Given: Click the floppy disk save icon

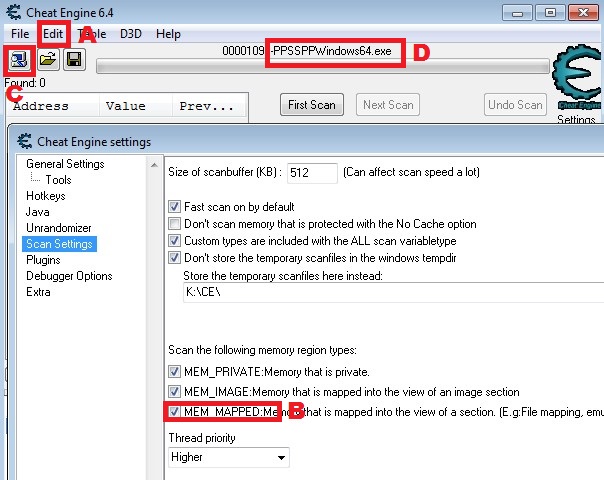Looking at the screenshot, I should tap(73, 60).
